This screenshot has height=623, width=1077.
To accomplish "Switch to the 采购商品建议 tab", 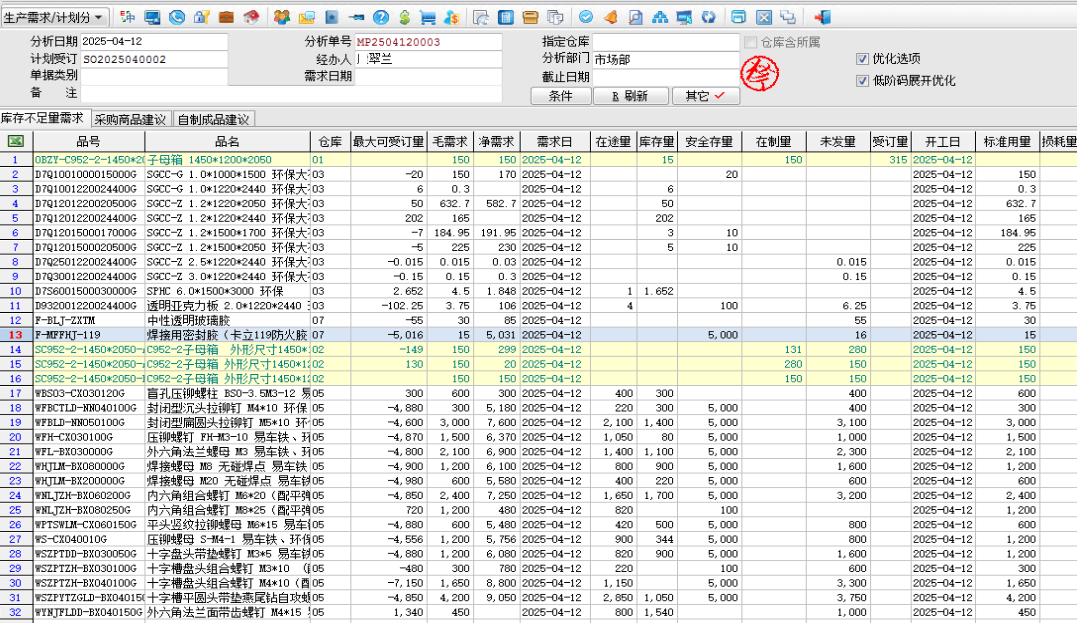I will 131,119.
